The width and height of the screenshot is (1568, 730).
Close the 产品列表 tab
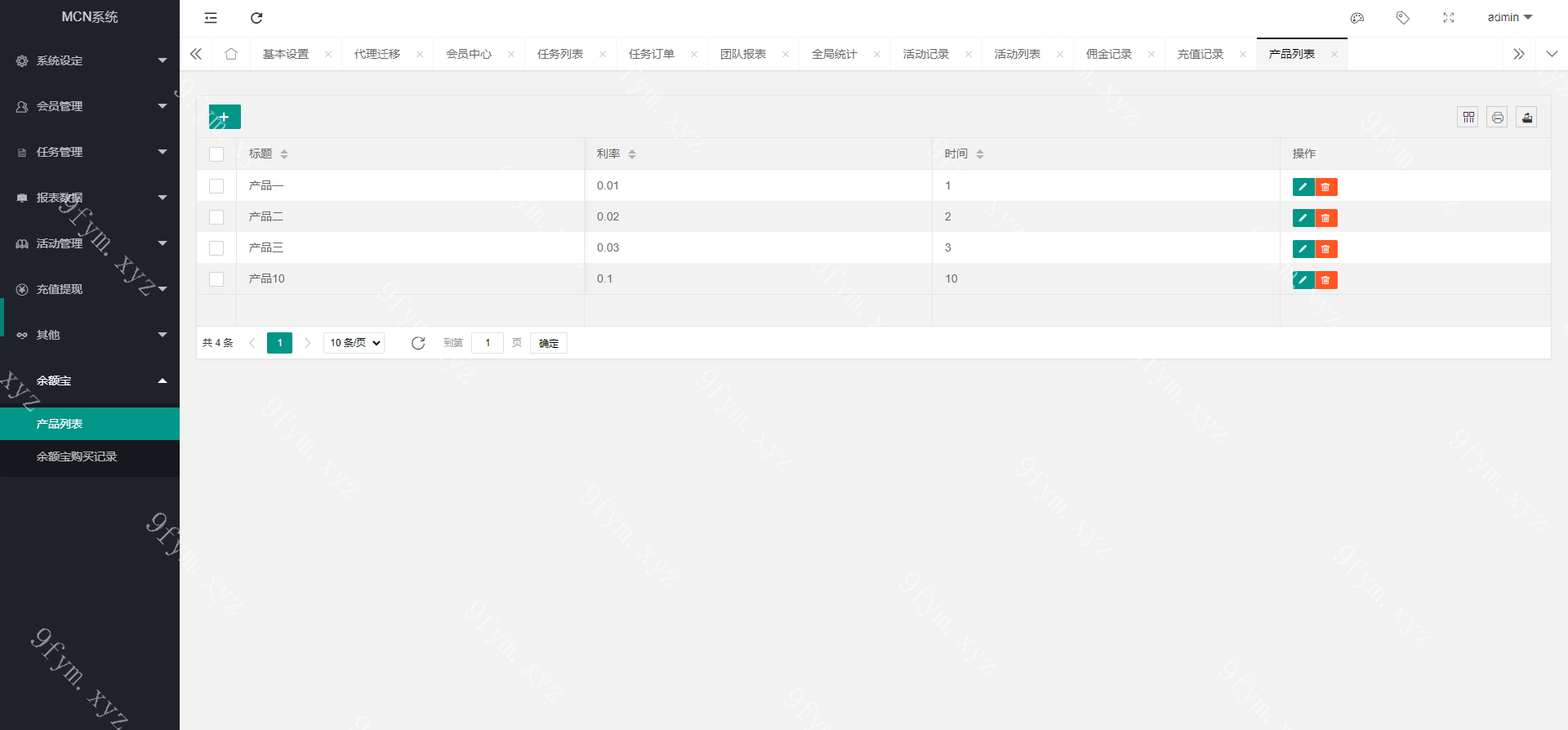(1334, 55)
